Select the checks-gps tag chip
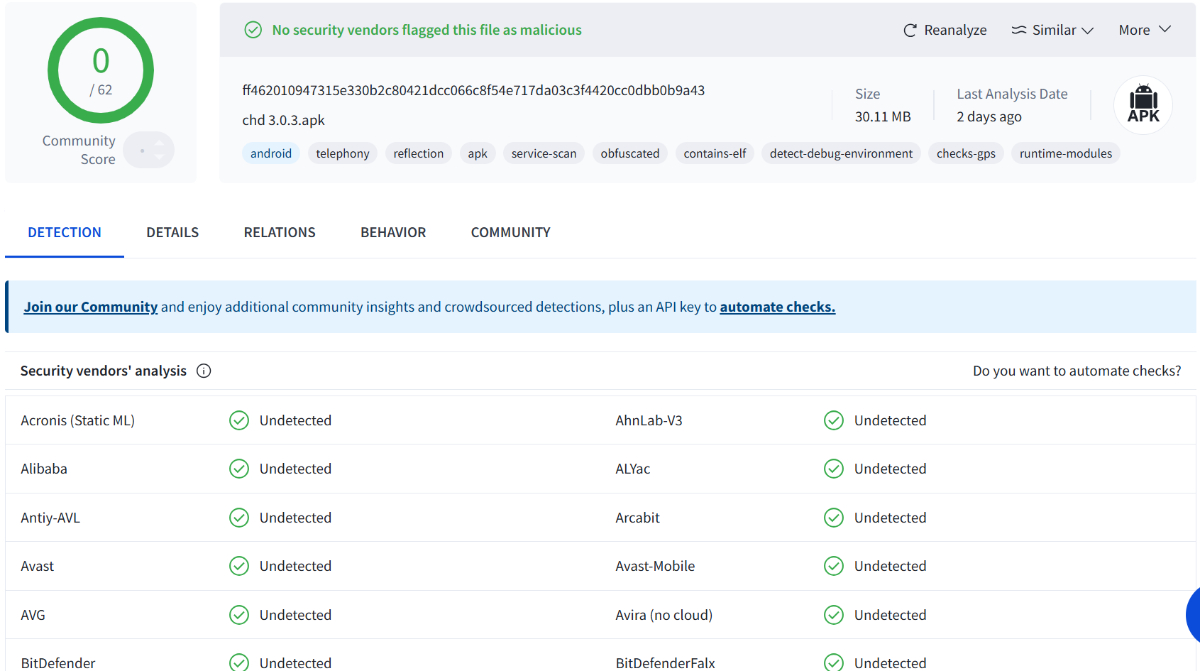 click(966, 153)
